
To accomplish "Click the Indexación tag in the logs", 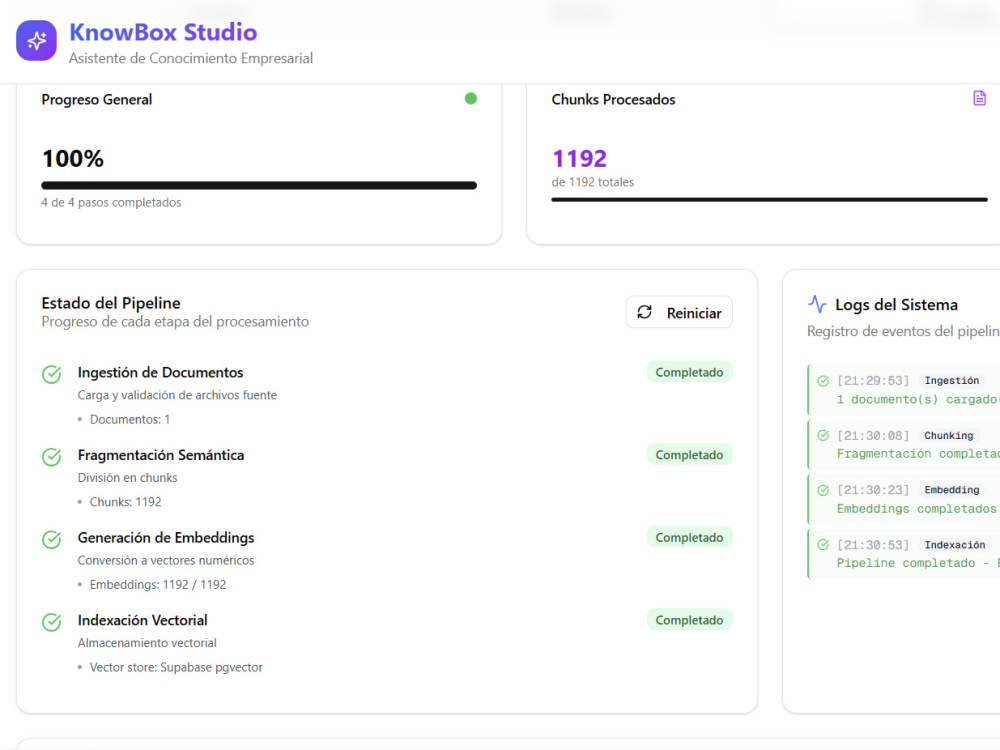I will [955, 545].
